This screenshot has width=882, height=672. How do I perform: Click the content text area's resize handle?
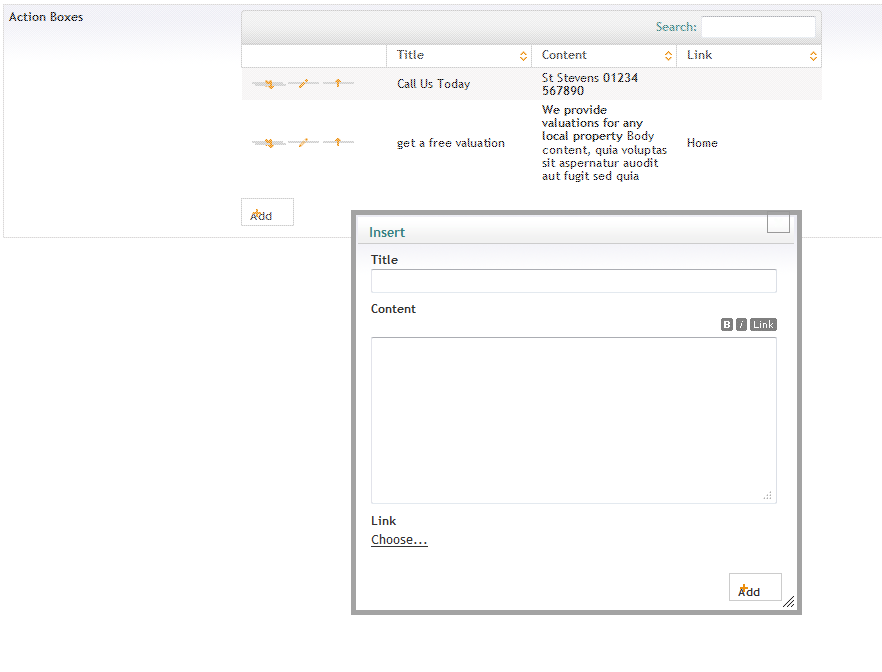(x=768, y=495)
